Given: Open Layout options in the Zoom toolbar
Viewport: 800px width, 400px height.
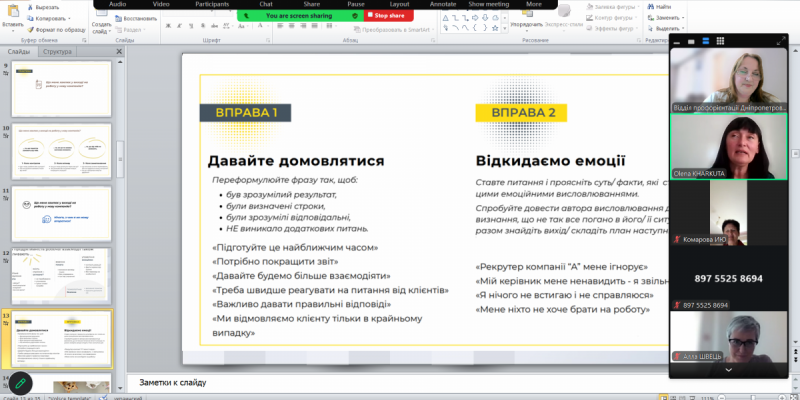Looking at the screenshot, I should [x=399, y=4].
